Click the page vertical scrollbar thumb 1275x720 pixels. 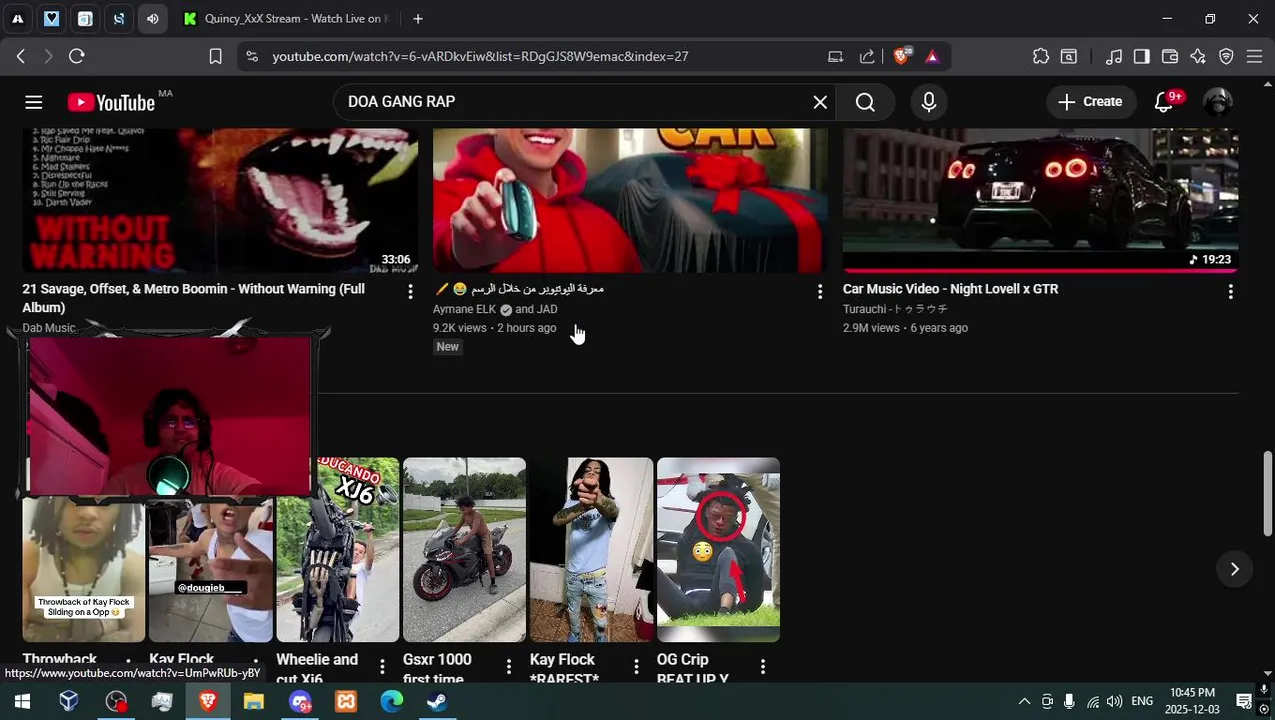[1268, 494]
